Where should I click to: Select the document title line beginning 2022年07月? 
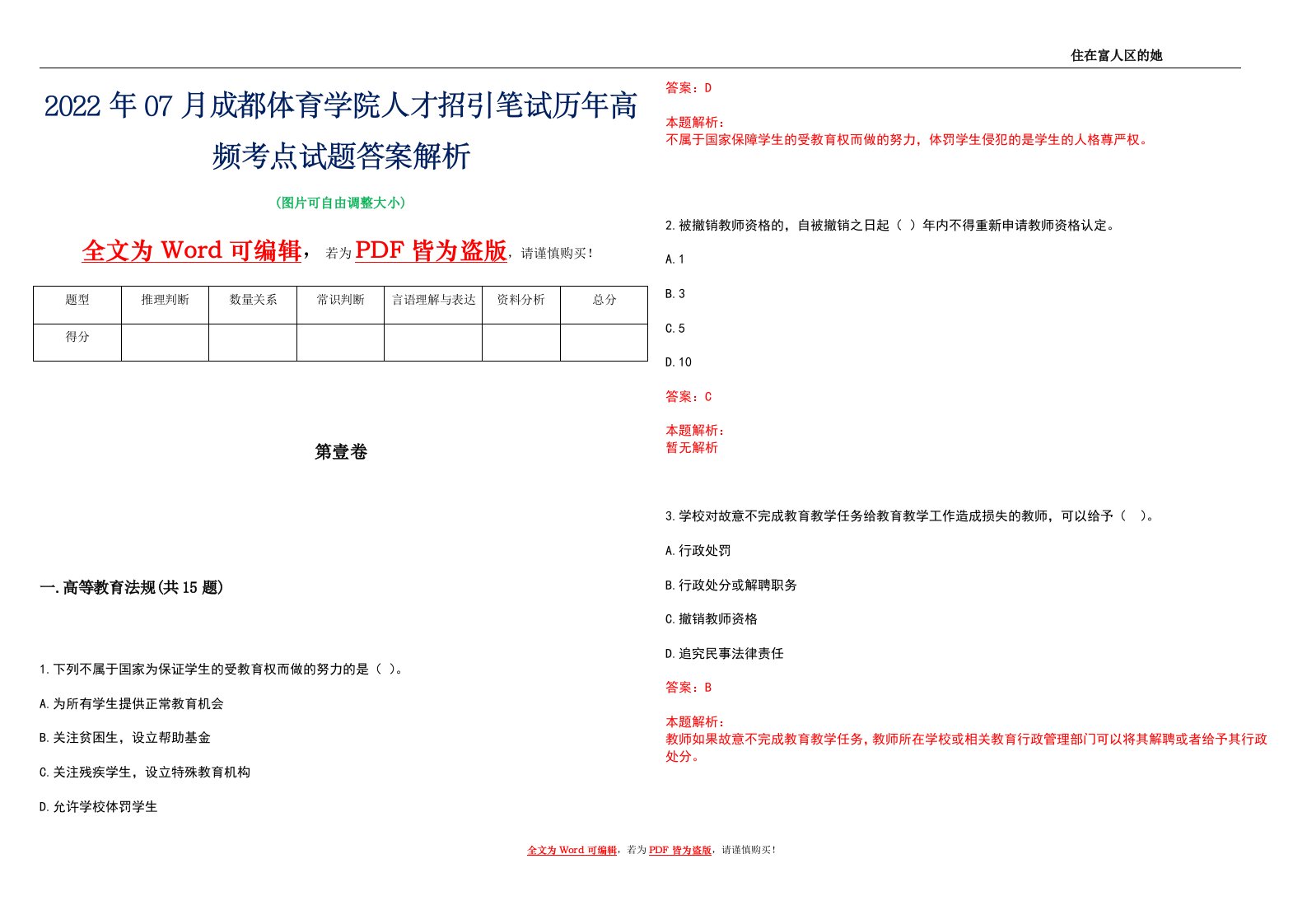click(341, 106)
